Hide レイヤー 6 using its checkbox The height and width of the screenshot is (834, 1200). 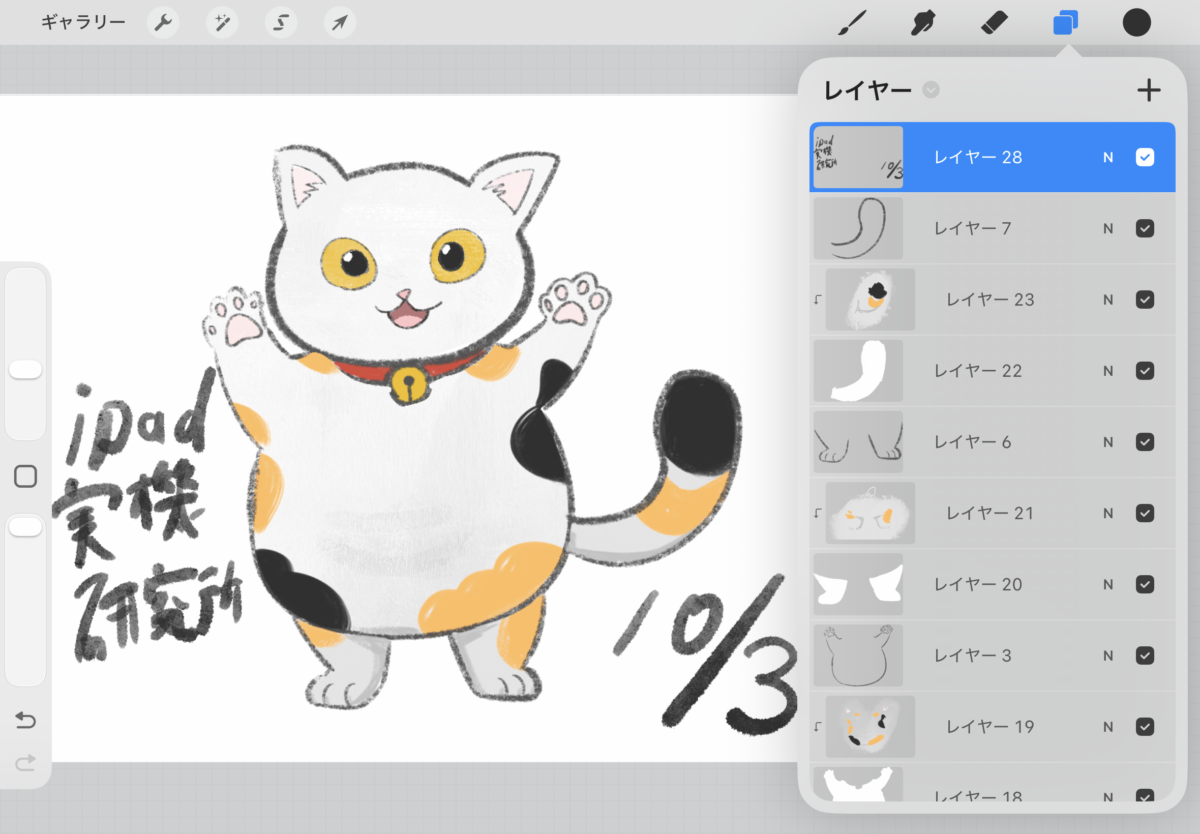(1145, 441)
